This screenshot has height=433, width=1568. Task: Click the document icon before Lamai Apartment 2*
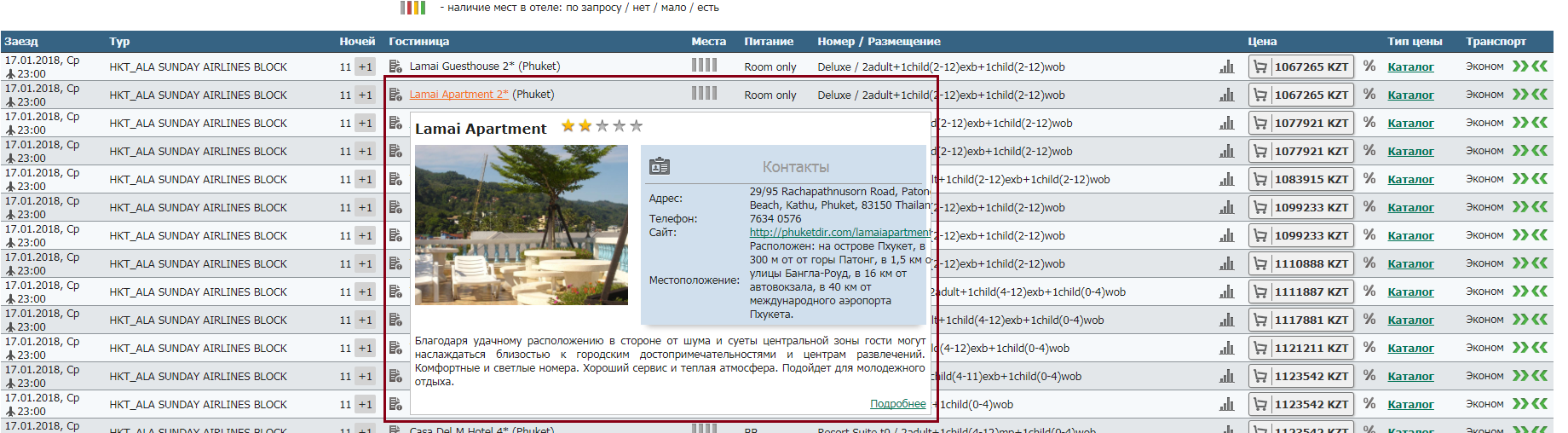click(395, 95)
